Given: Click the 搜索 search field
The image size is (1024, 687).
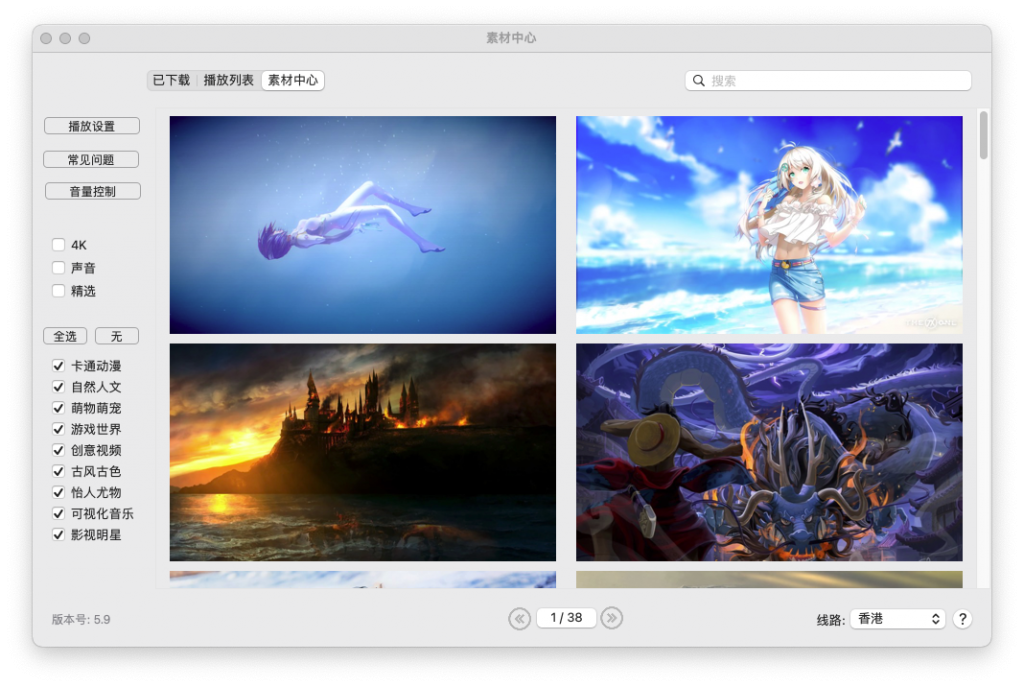Looking at the screenshot, I should coord(828,80).
